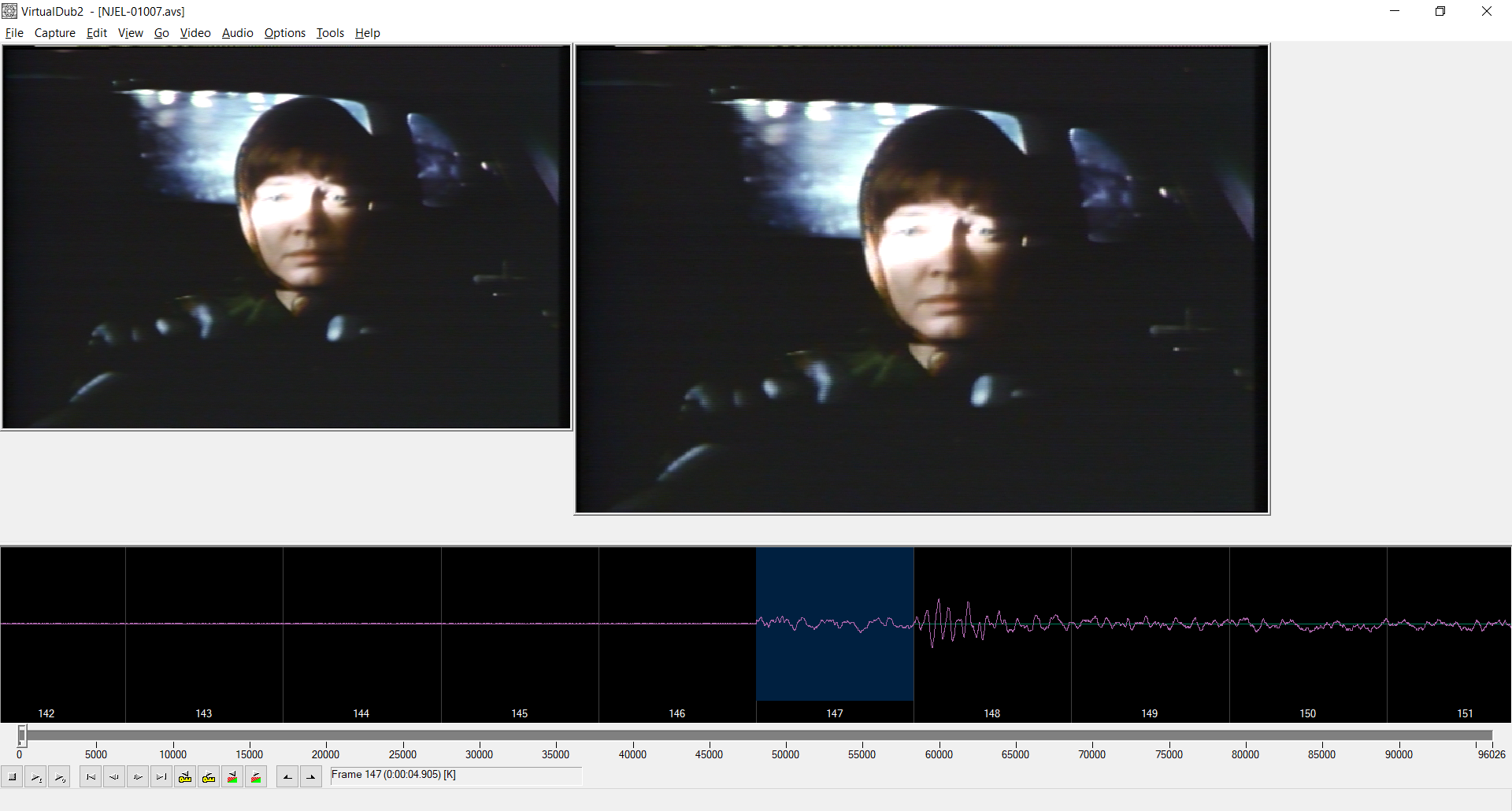The height and width of the screenshot is (811, 1512).
Task: Select the input video pane on the left
Action: point(286,237)
